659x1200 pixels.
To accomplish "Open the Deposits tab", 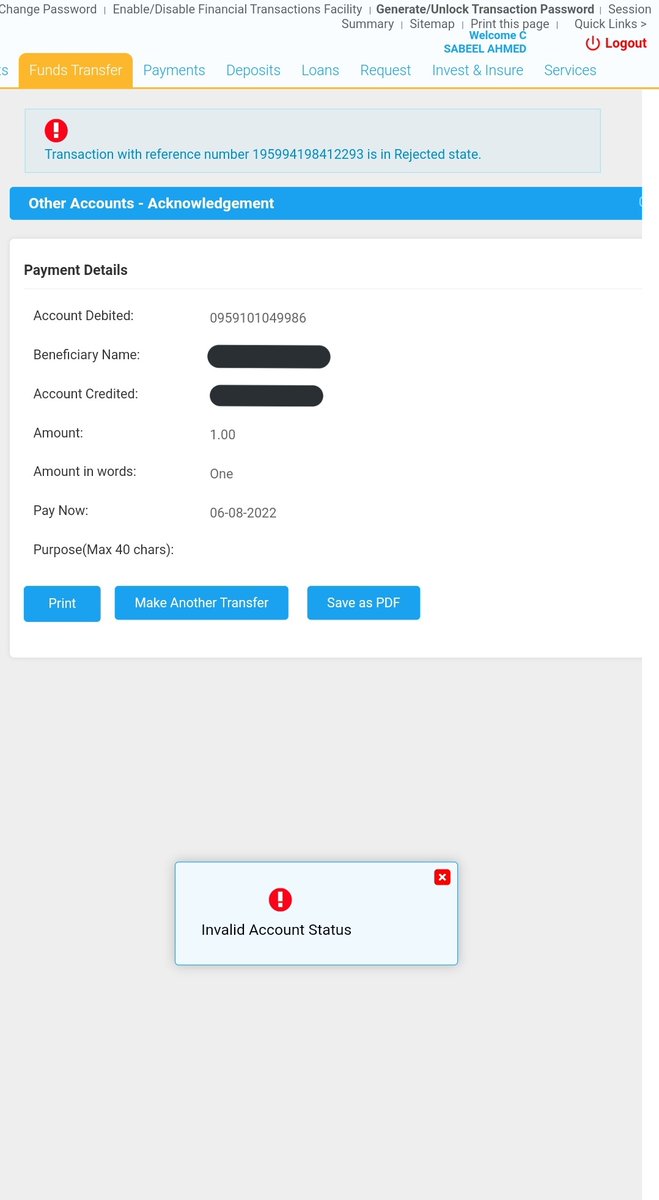I will click(x=253, y=70).
